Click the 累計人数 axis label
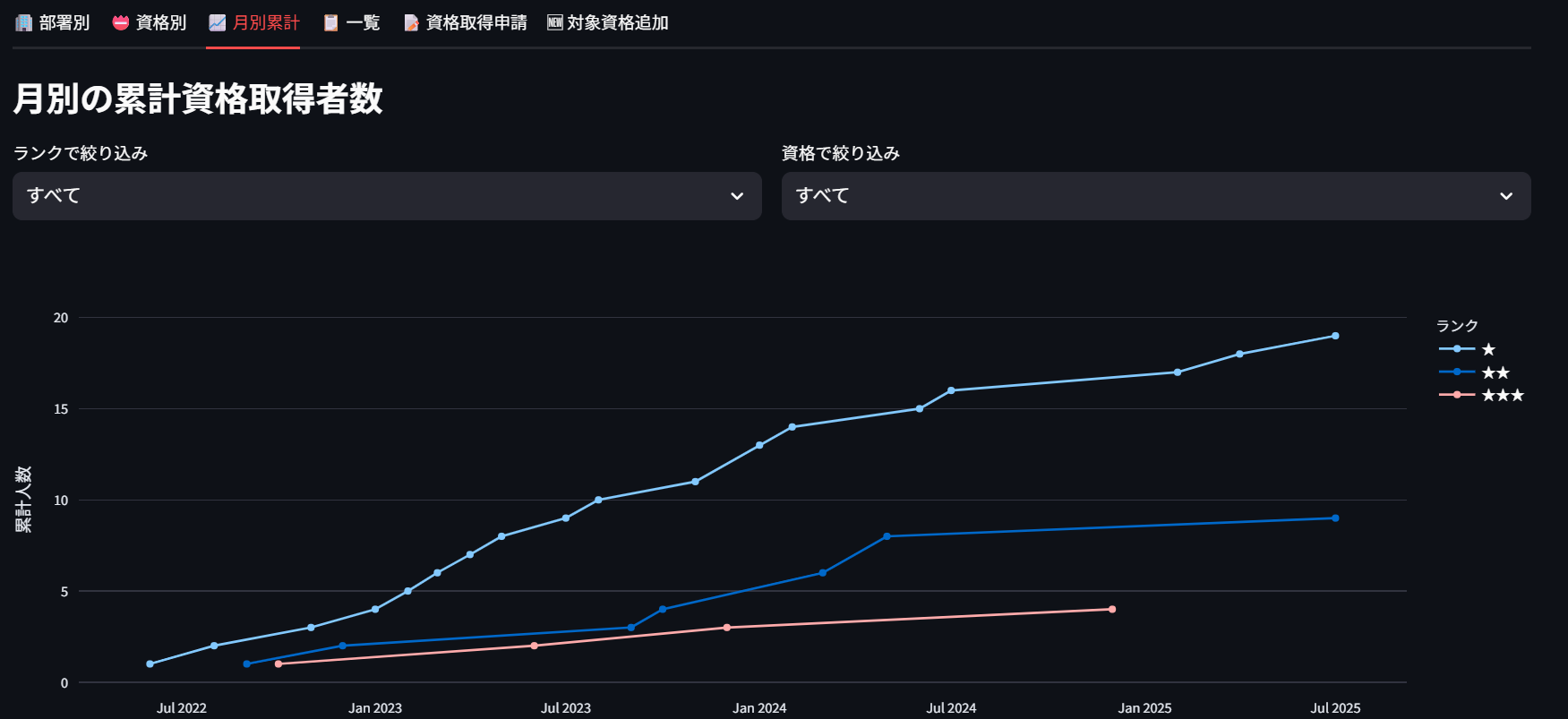This screenshot has width=1568, height=719. [x=23, y=500]
